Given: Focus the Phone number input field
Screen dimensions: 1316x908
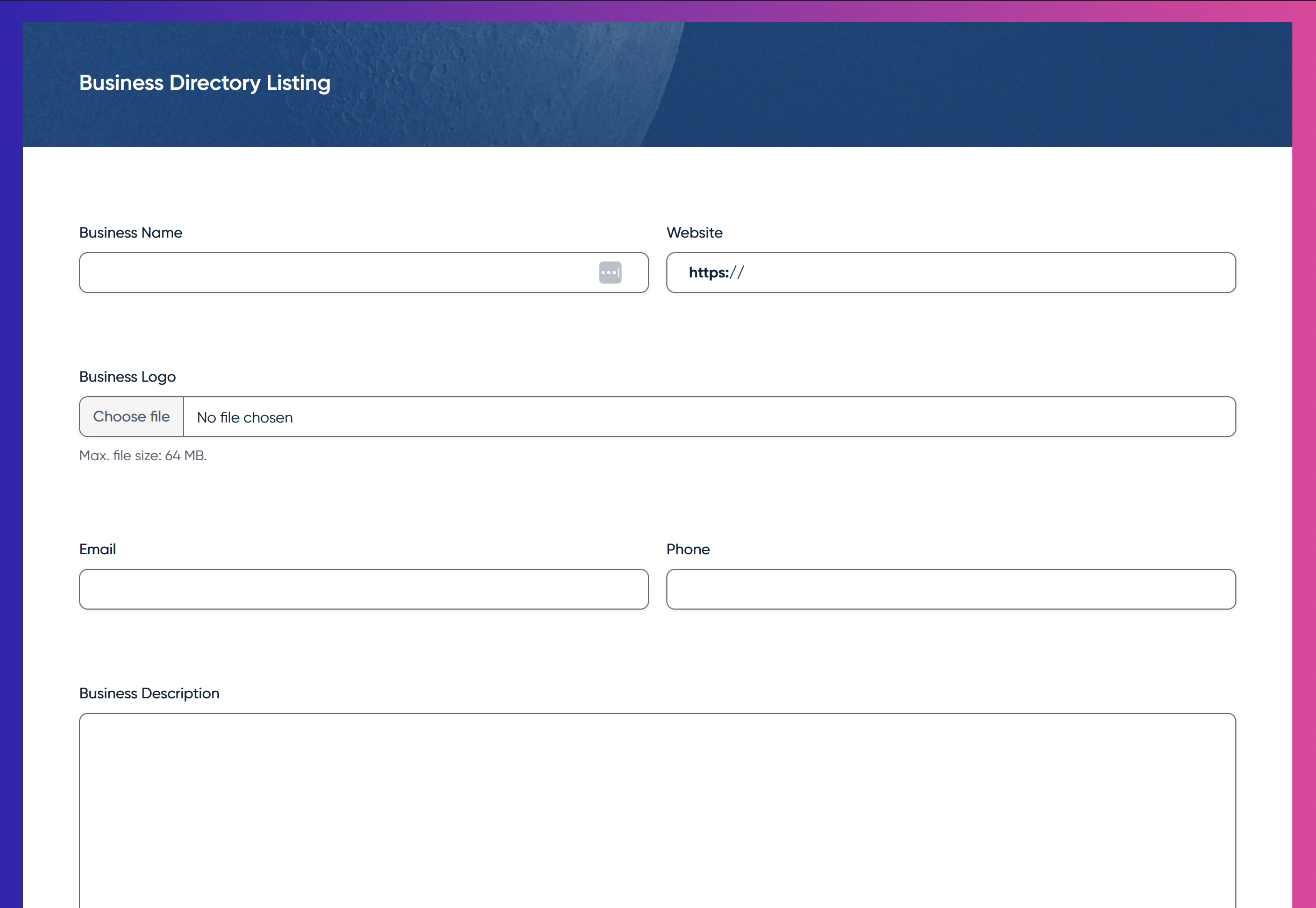Looking at the screenshot, I should pos(951,589).
